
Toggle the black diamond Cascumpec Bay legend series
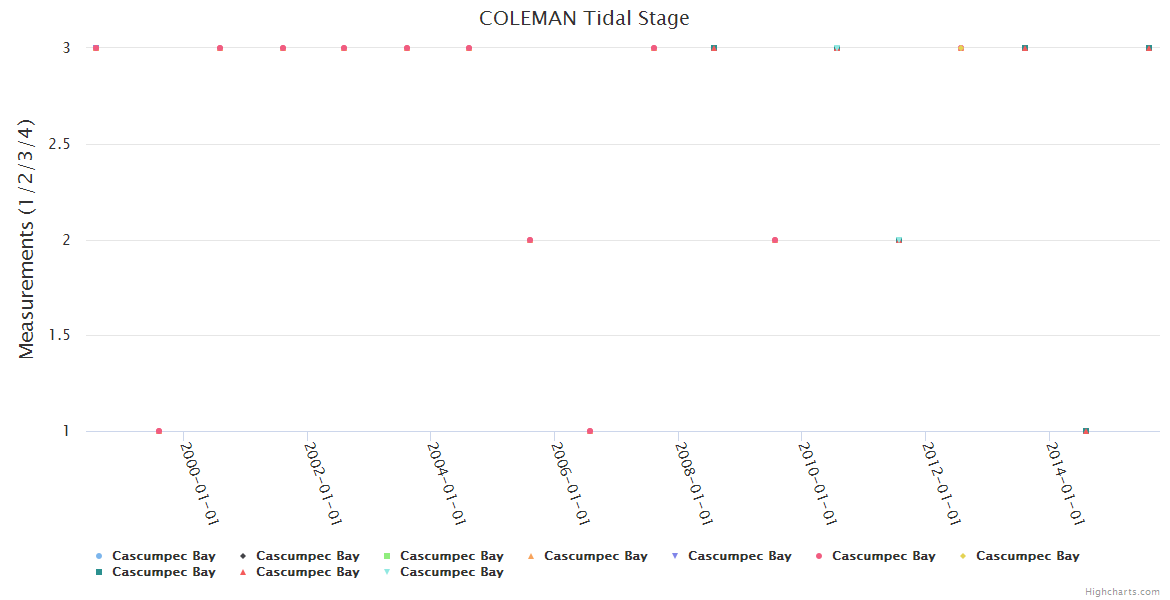pos(299,556)
